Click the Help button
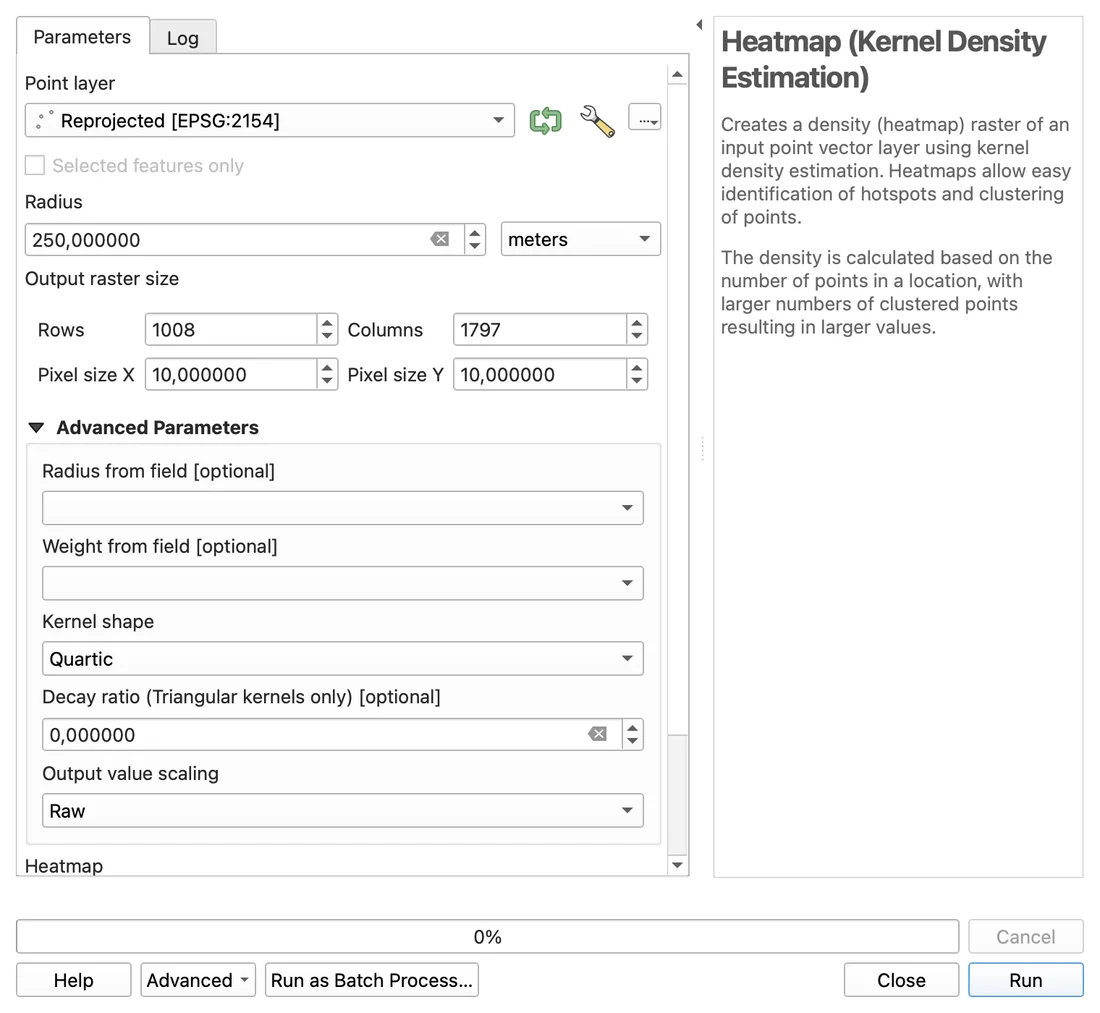This screenshot has width=1100, height=1013. pyautogui.click(x=74, y=980)
